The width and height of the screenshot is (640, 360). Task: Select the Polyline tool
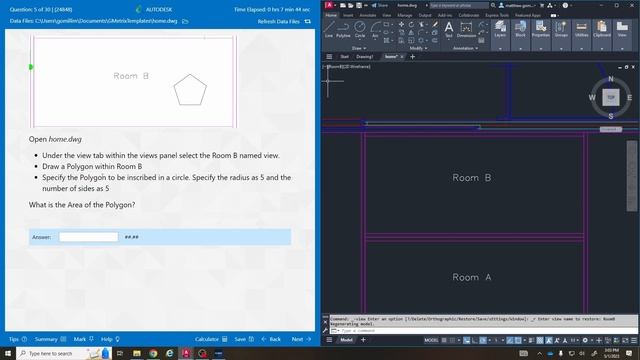[x=343, y=29]
